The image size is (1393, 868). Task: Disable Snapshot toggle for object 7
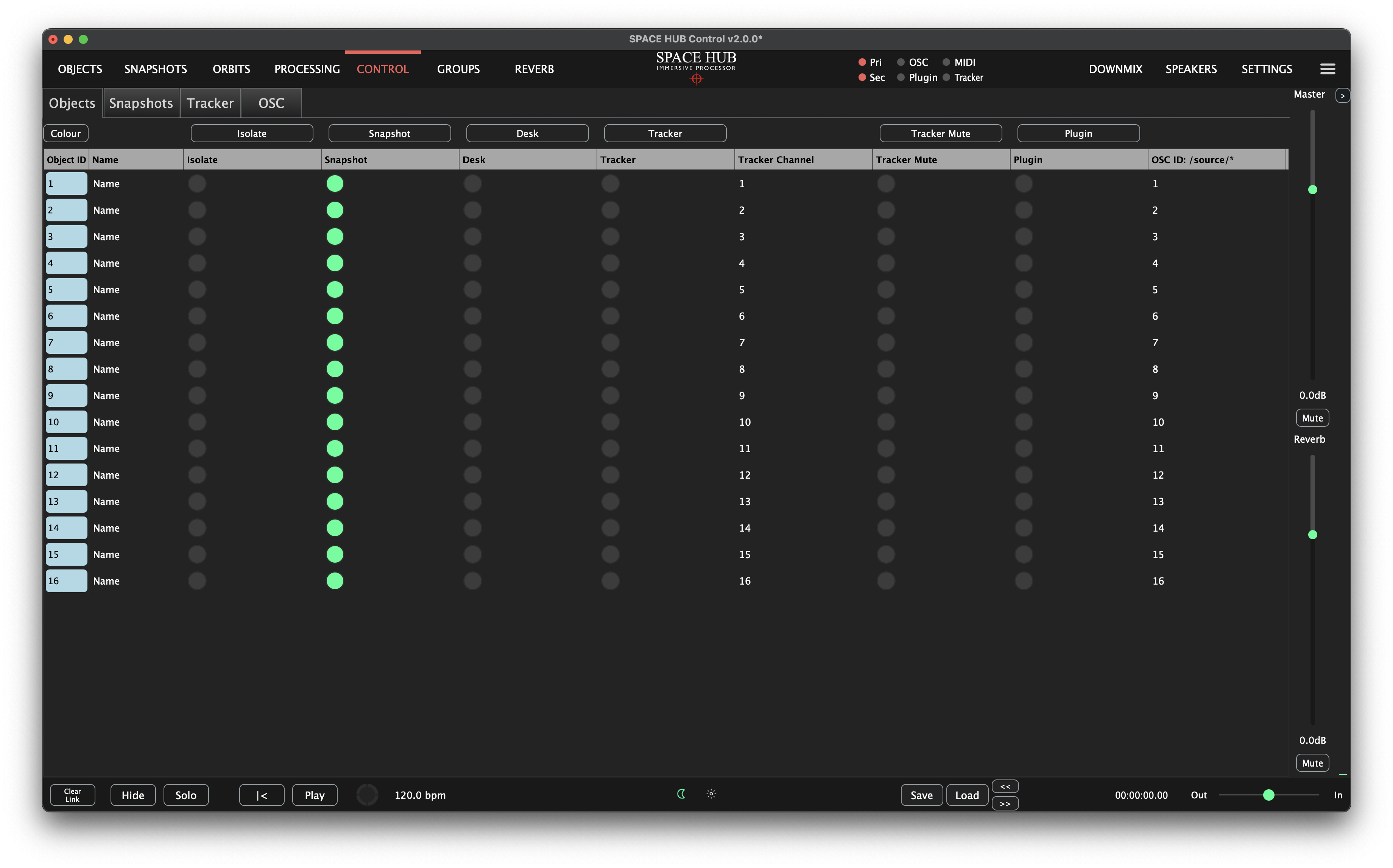(x=335, y=343)
